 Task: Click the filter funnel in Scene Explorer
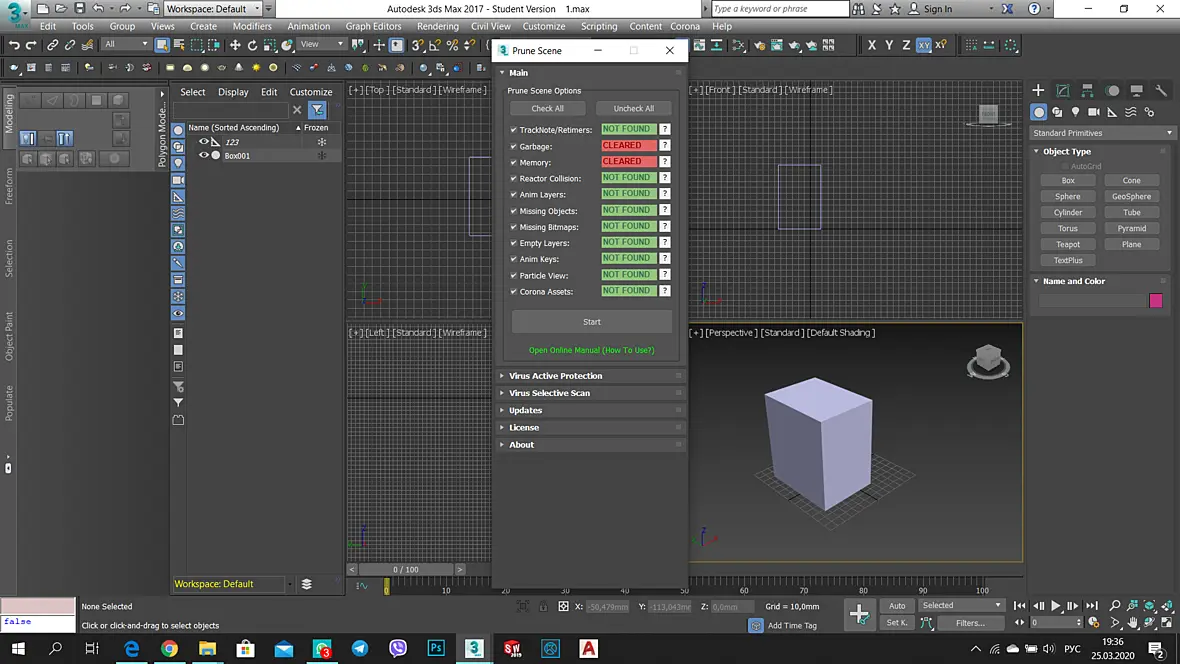pos(318,110)
